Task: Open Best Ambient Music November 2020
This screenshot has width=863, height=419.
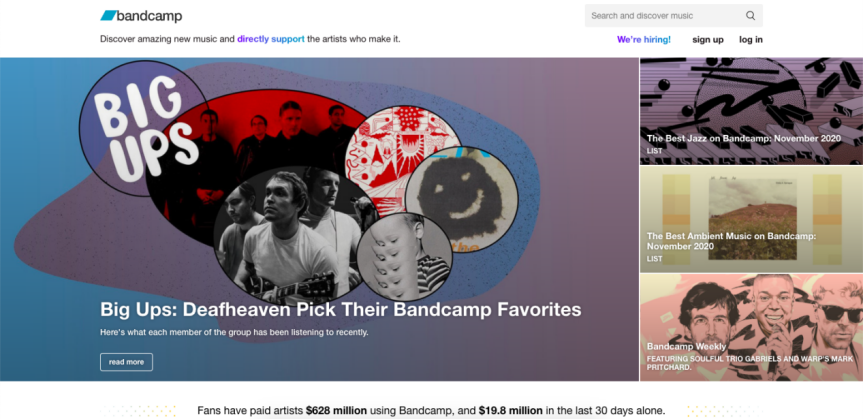Action: coord(731,241)
